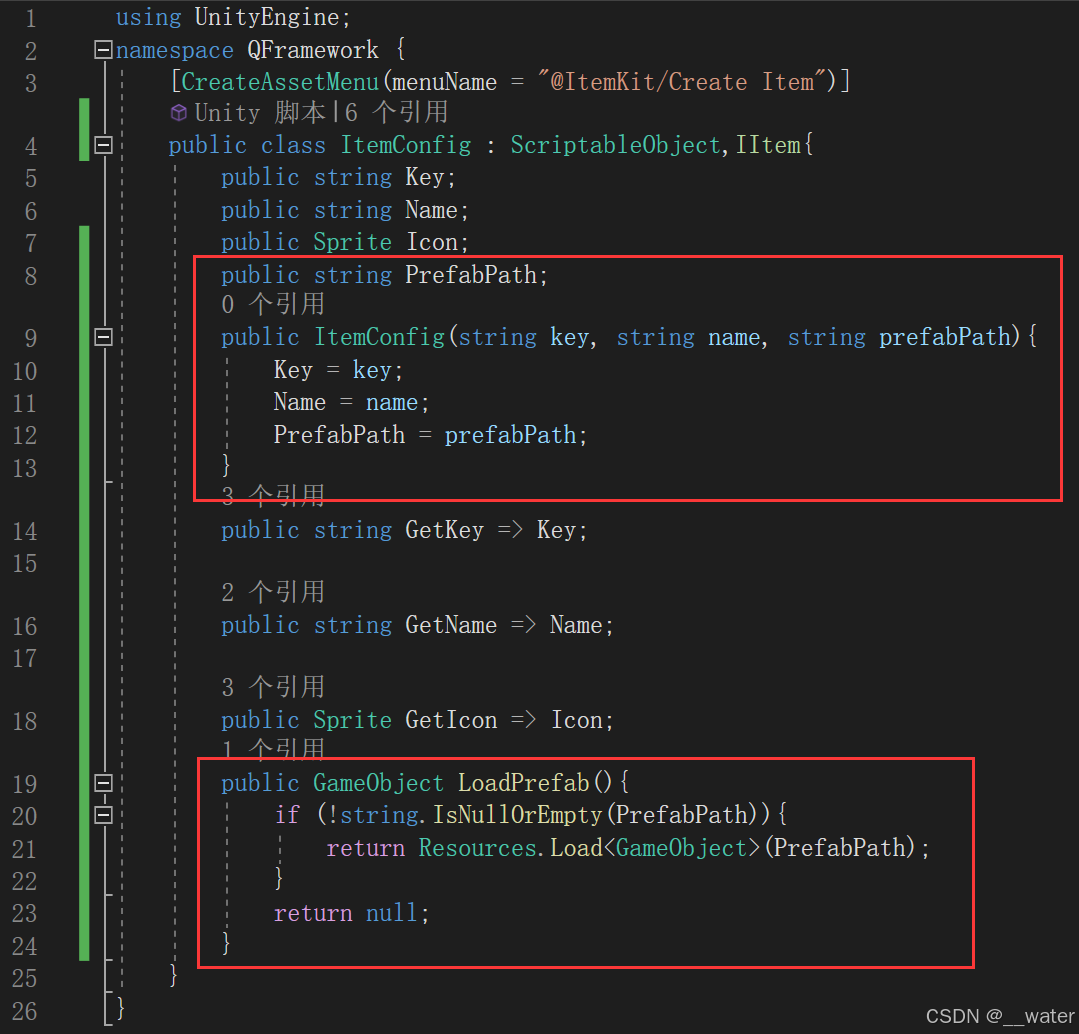Click the 'QFramework' namespace name

tap(312, 50)
